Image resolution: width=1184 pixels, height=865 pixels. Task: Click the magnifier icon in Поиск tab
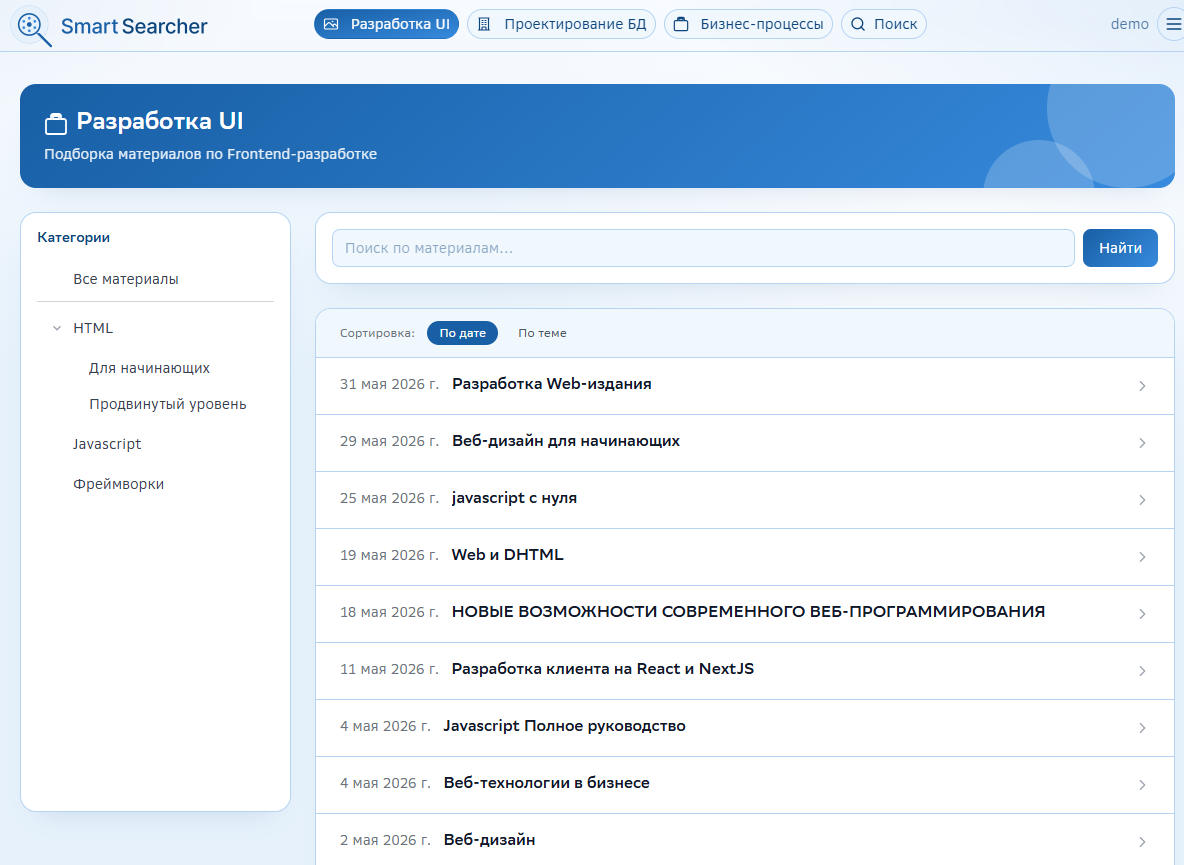click(858, 24)
